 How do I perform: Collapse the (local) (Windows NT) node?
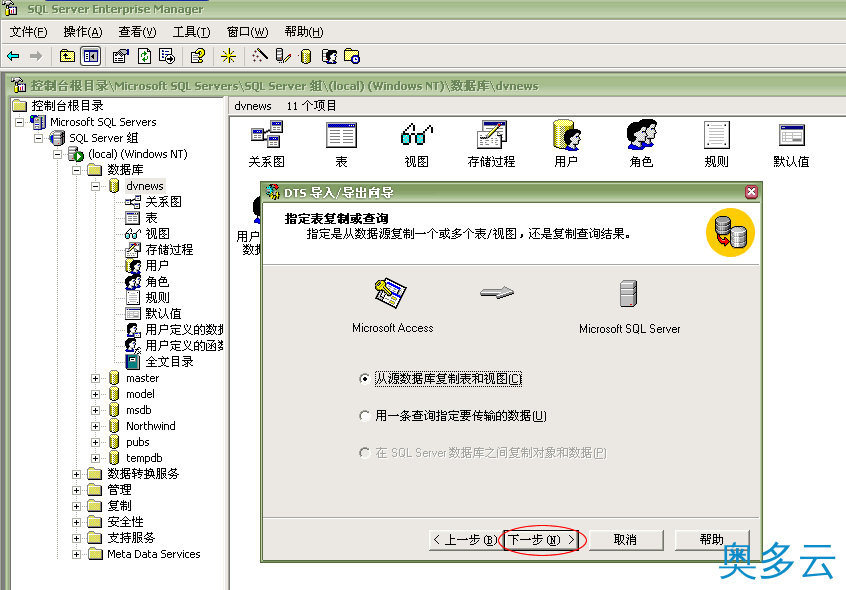(x=57, y=154)
